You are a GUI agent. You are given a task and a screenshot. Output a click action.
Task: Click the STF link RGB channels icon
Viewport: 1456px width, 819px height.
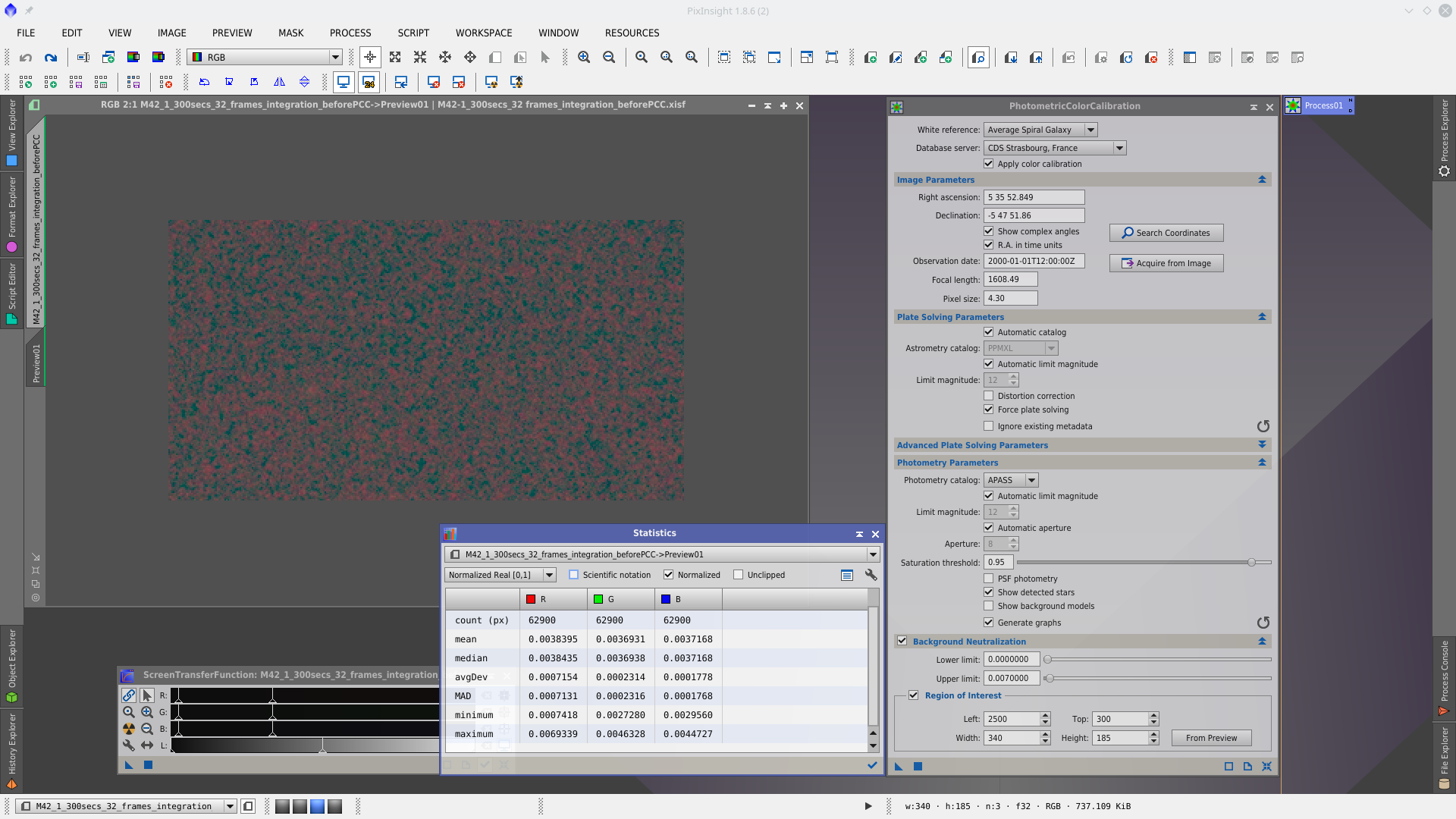pyautogui.click(x=129, y=695)
